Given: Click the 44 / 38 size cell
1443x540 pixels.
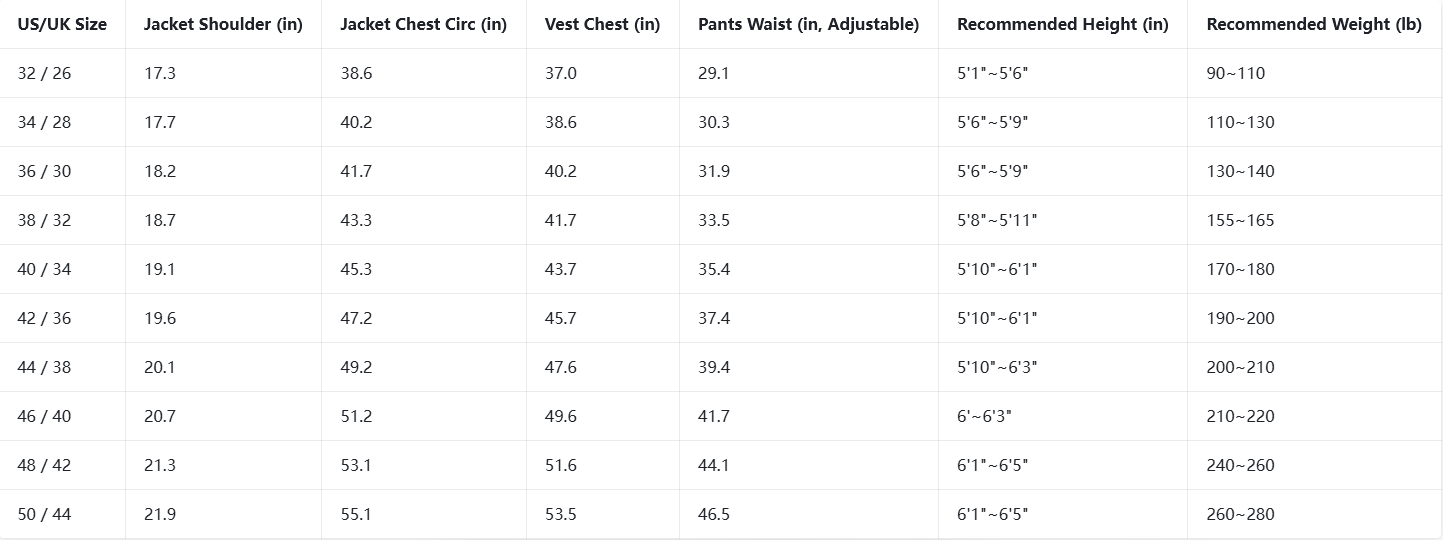Looking at the screenshot, I should coord(45,367).
